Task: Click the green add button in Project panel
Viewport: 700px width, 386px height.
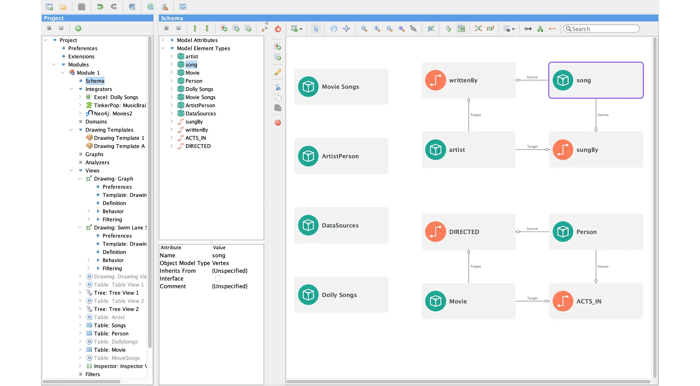Action: click(x=78, y=28)
